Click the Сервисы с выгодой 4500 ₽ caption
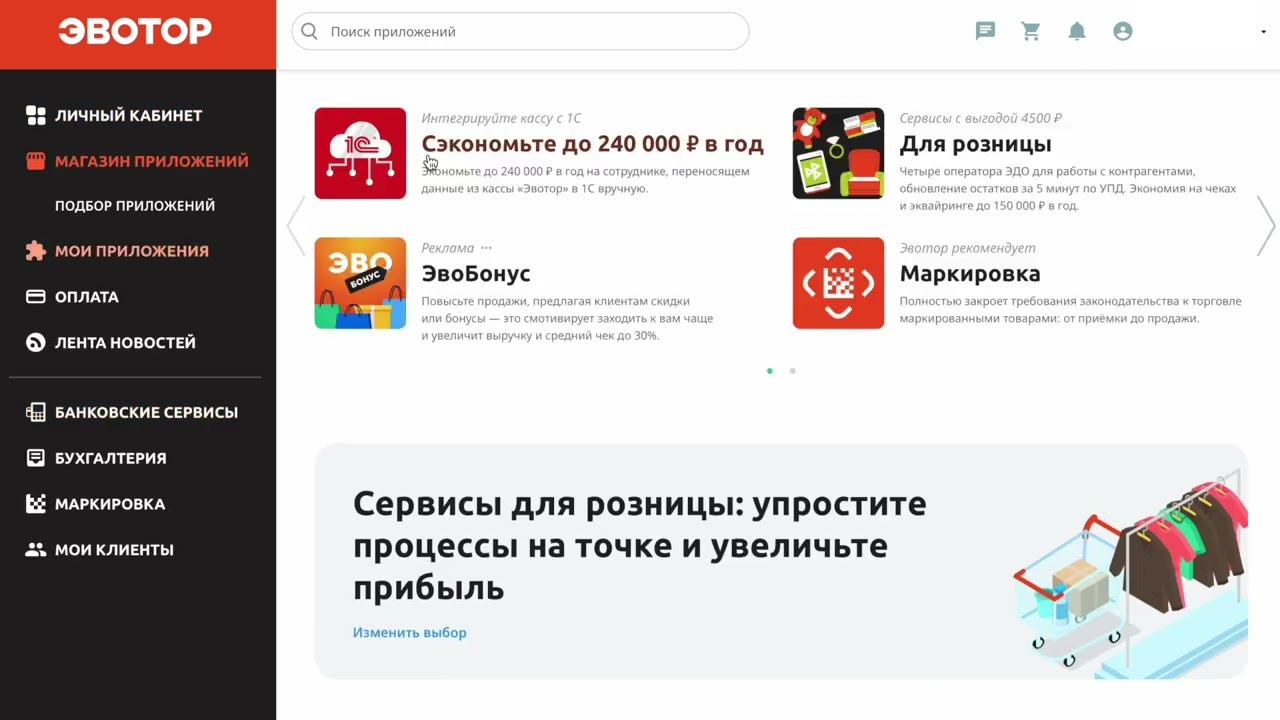The width and height of the screenshot is (1280, 720). [x=981, y=118]
